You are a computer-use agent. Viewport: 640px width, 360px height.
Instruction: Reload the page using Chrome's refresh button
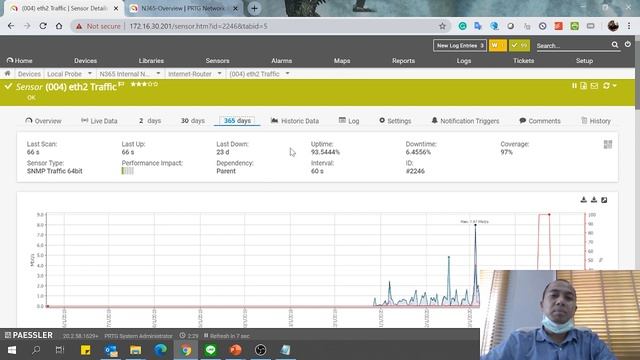43,26
